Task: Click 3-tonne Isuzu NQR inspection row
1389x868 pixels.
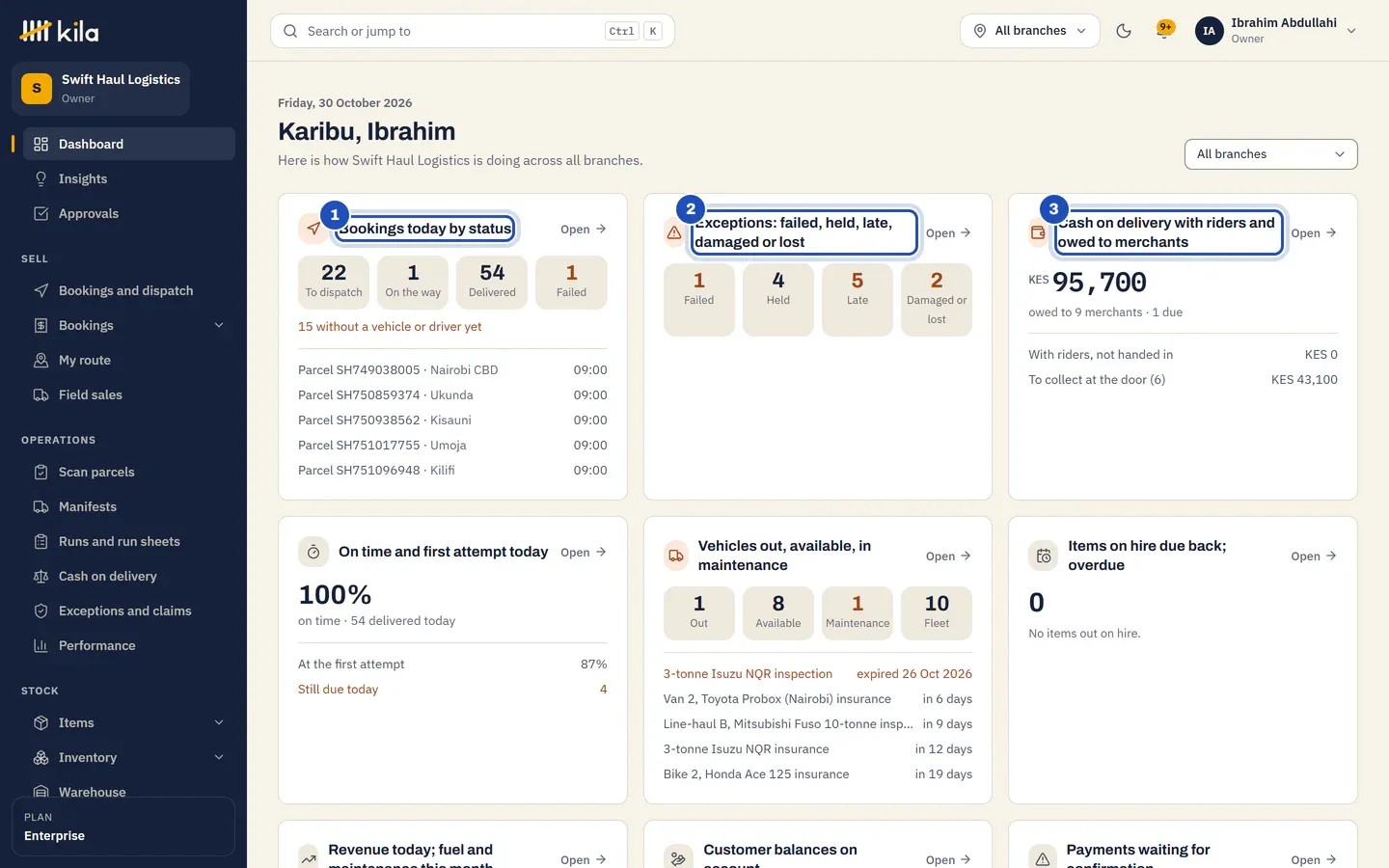Action: pos(818,674)
